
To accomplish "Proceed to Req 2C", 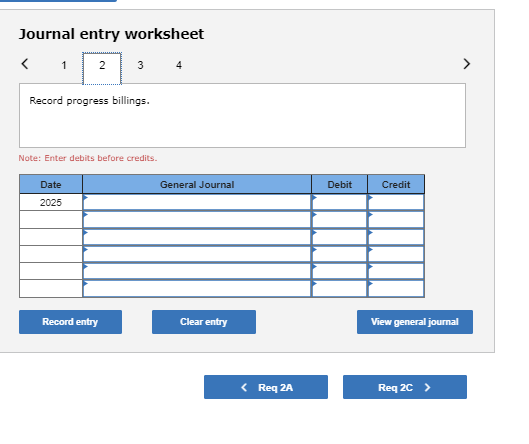I will [x=405, y=387].
